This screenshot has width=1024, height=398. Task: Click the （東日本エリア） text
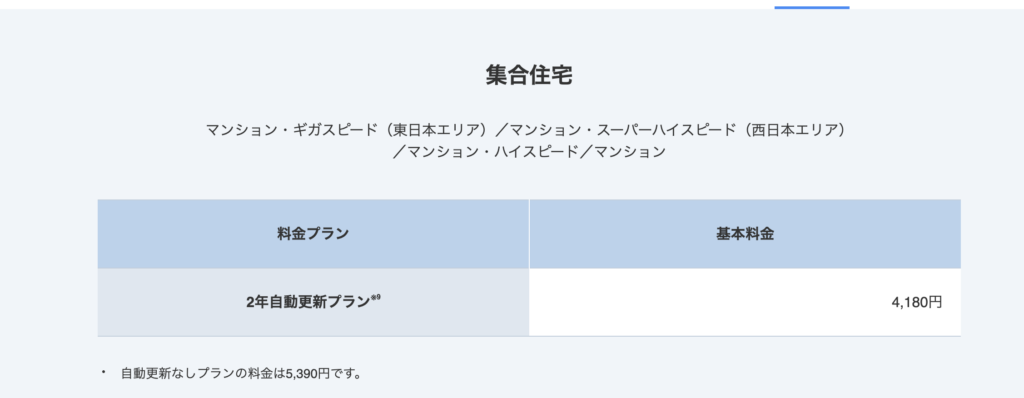pyautogui.click(x=434, y=129)
